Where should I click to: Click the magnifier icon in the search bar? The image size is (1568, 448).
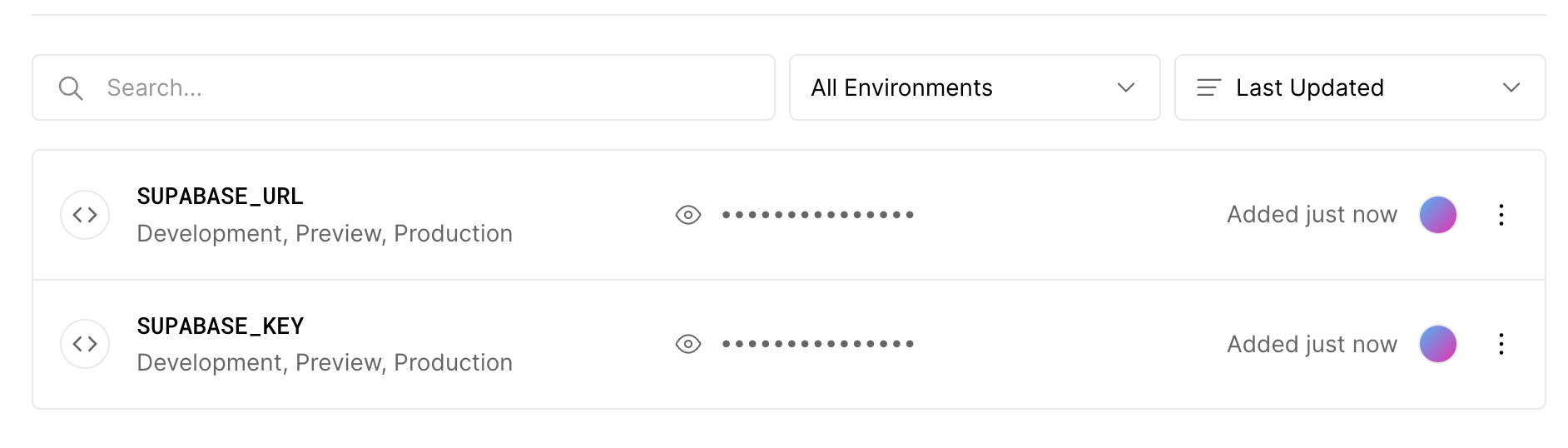[x=71, y=88]
